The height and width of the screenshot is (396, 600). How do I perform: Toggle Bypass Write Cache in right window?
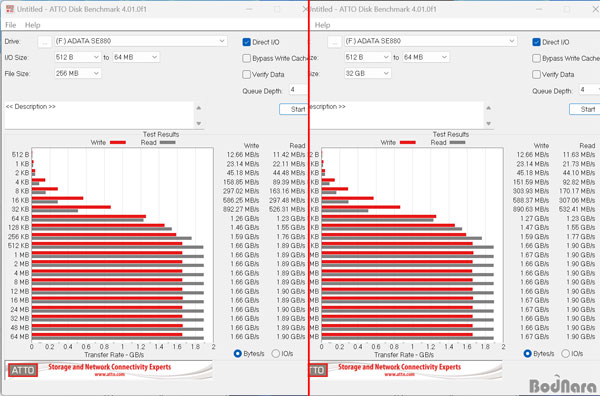[536, 58]
